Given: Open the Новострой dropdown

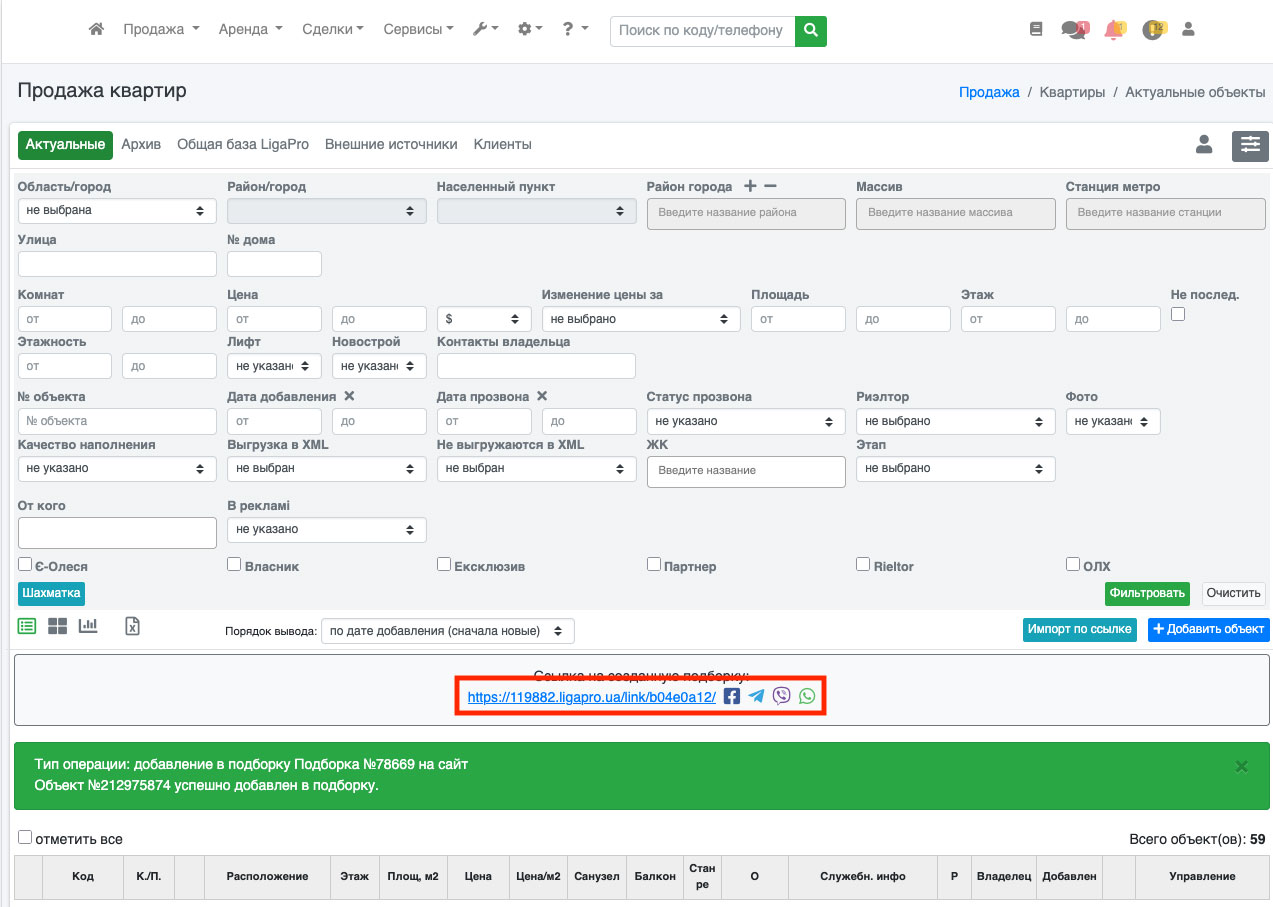Looking at the screenshot, I should click(x=379, y=366).
